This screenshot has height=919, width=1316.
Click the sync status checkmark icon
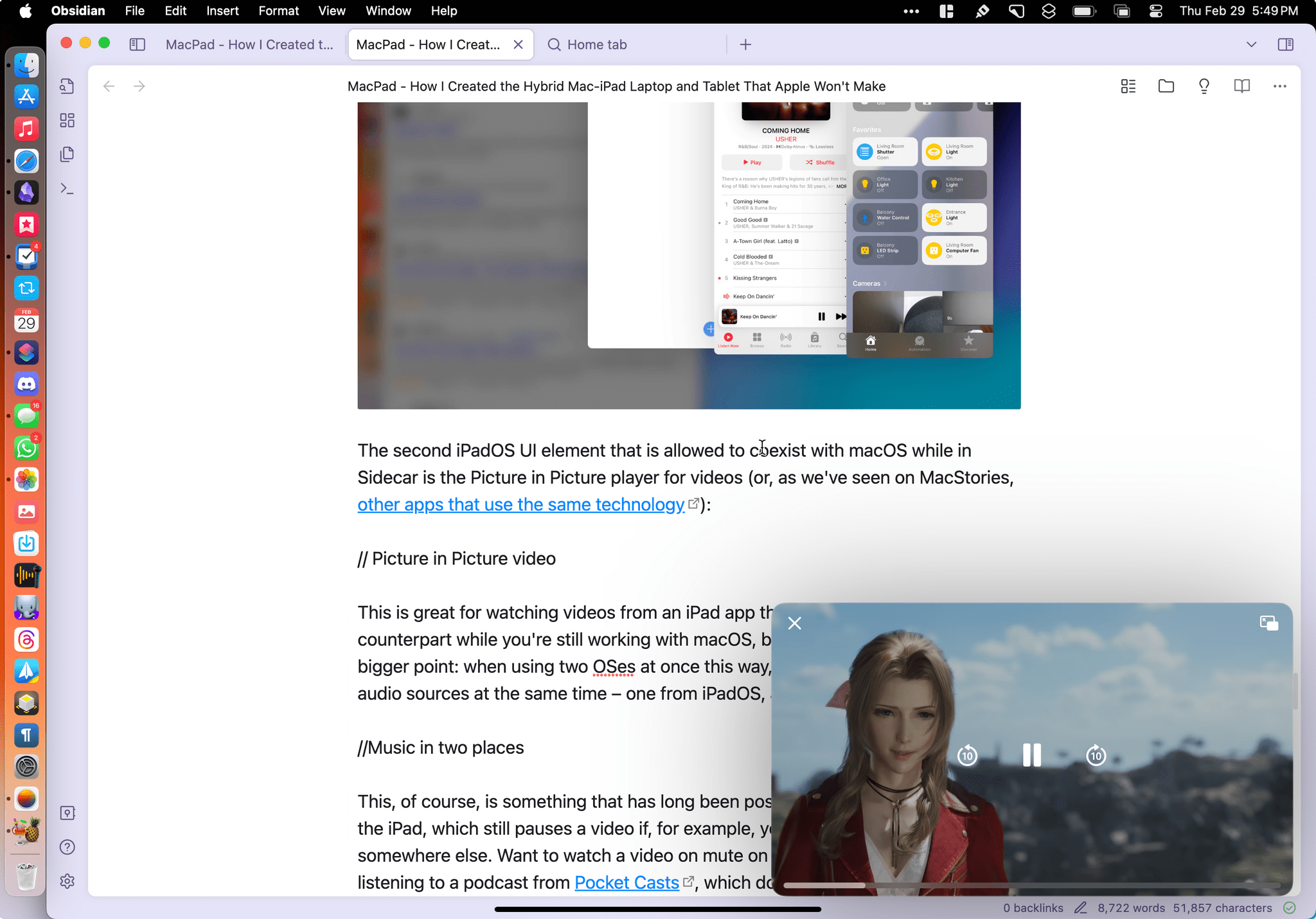click(1290, 908)
